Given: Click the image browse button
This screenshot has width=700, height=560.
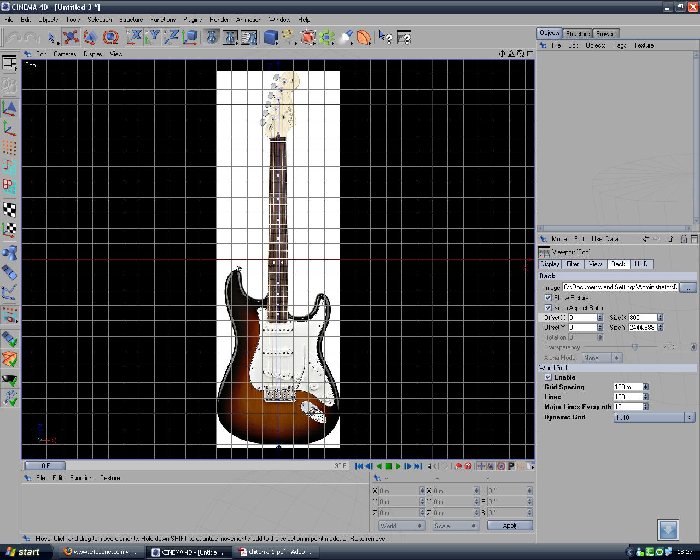Looking at the screenshot, I should (688, 287).
